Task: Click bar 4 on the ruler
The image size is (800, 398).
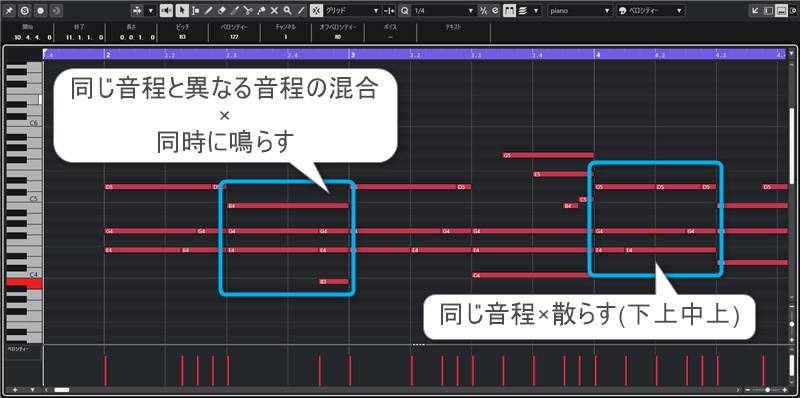Action: 598,54
